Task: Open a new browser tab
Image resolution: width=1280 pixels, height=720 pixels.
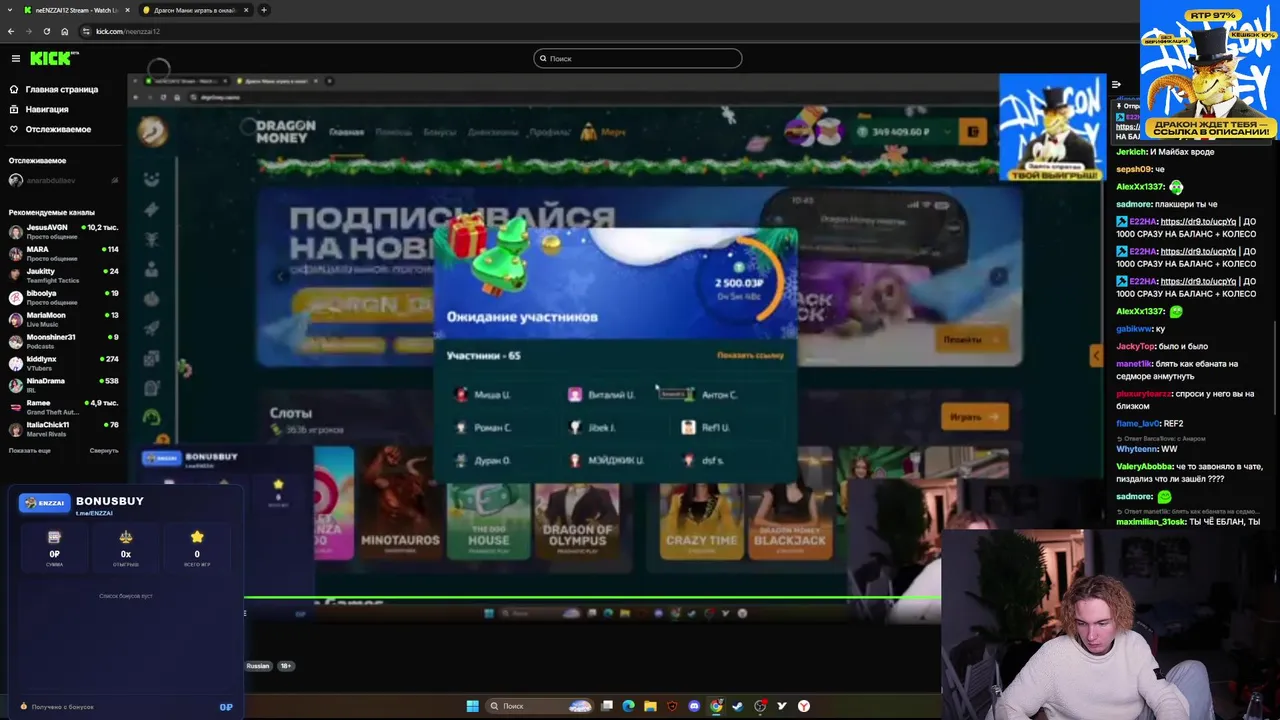Action: click(x=264, y=10)
